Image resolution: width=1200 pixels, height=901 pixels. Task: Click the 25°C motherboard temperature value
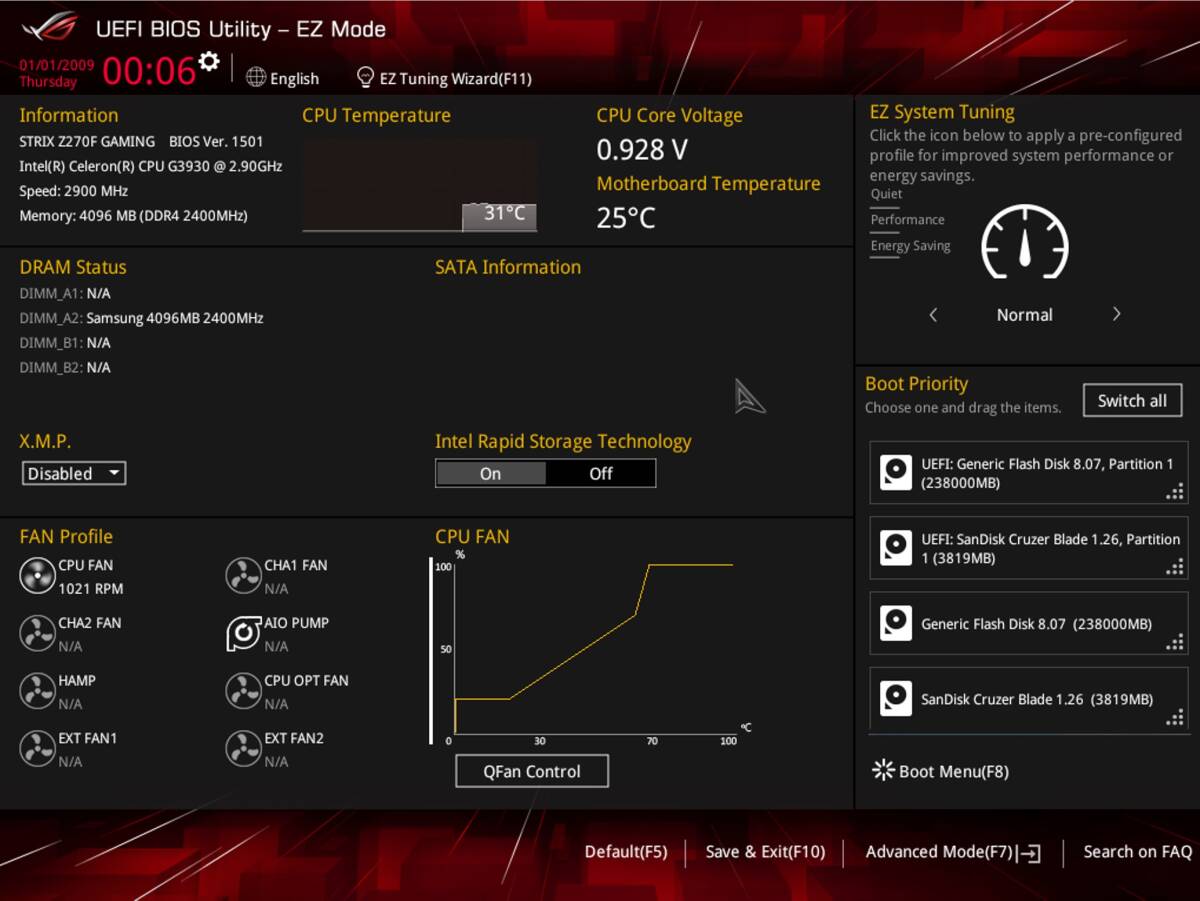pyautogui.click(x=626, y=217)
